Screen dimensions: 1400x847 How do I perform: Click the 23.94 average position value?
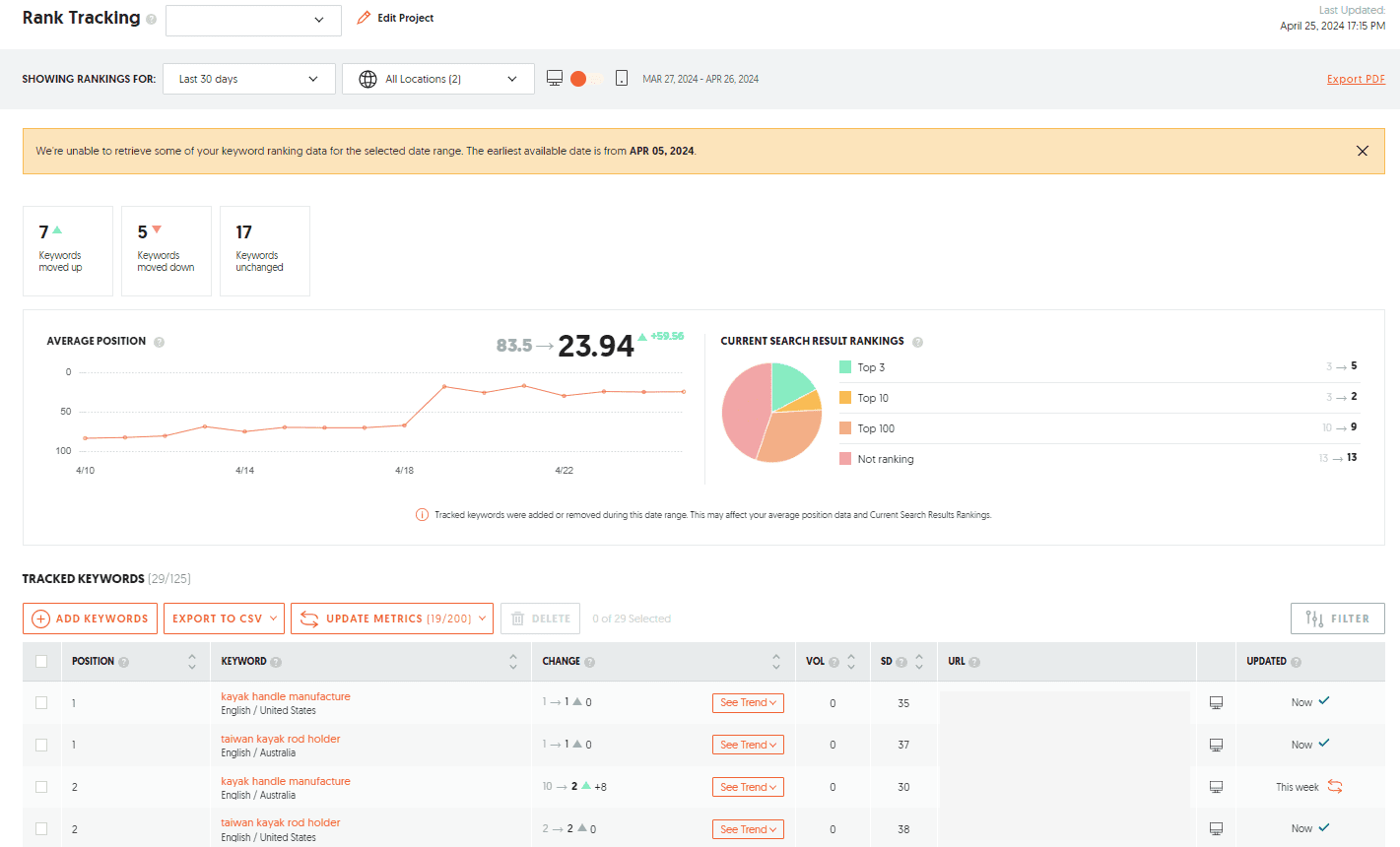click(x=596, y=346)
